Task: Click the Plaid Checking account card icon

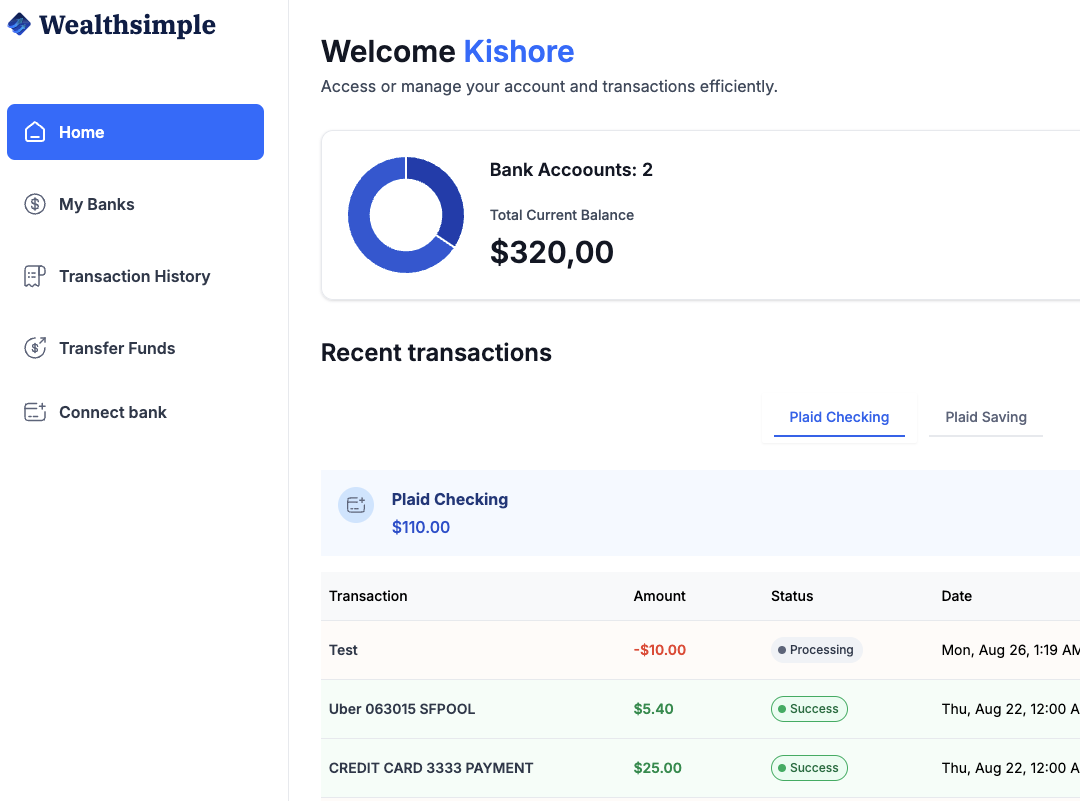Action: pos(355,505)
